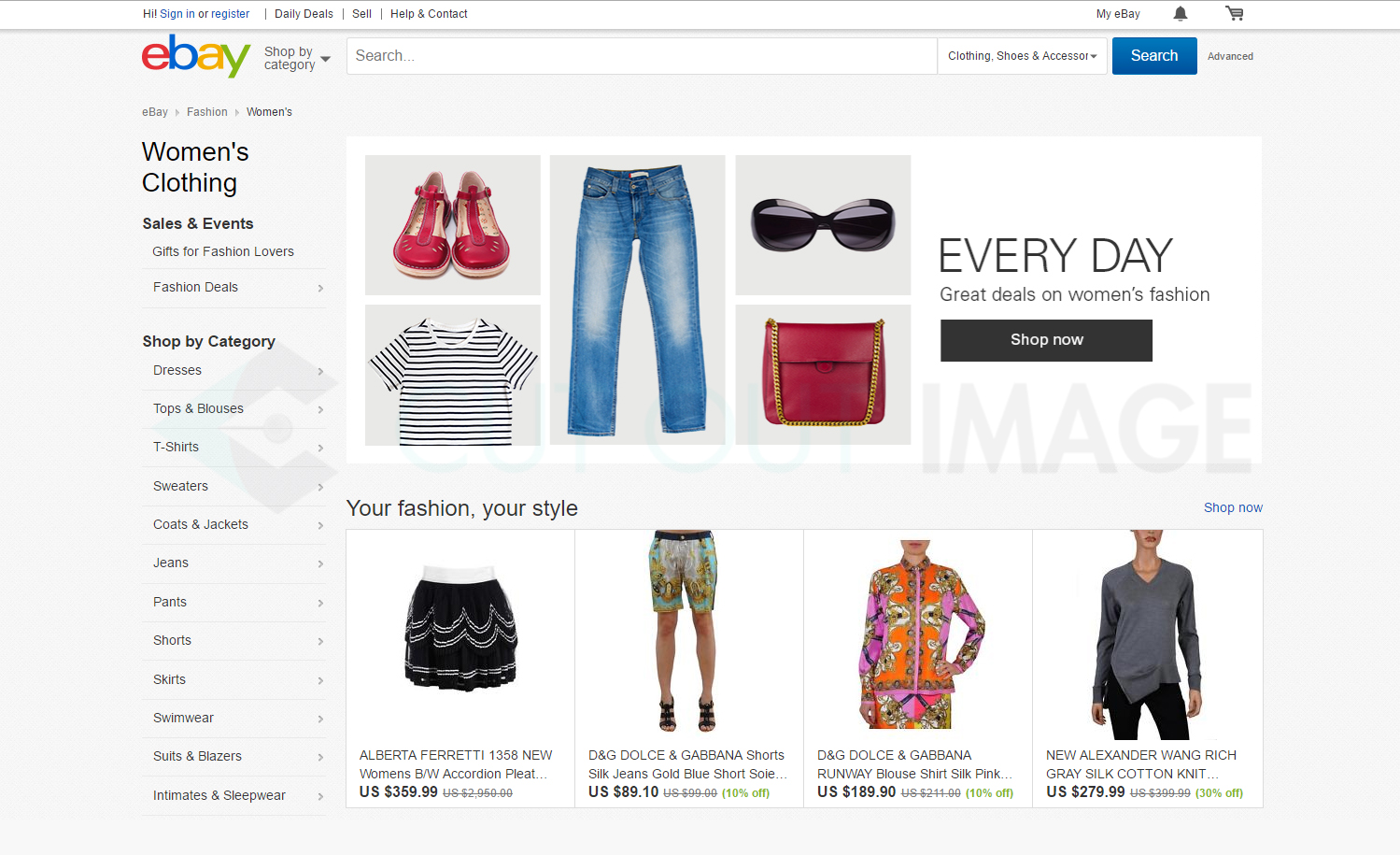
Task: Open the My eBay menu
Action: point(1118,14)
